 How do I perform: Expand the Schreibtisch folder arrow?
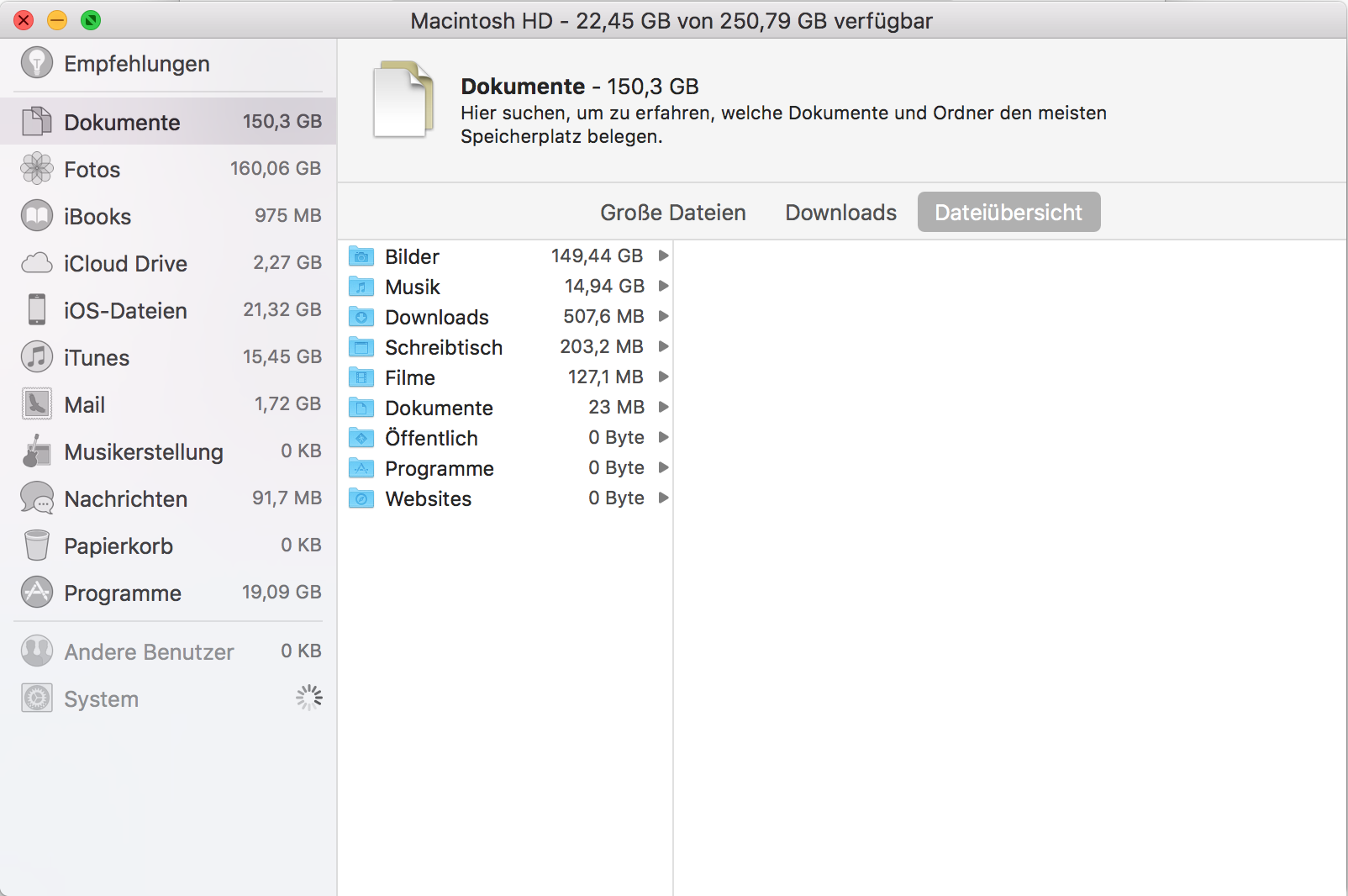click(663, 346)
